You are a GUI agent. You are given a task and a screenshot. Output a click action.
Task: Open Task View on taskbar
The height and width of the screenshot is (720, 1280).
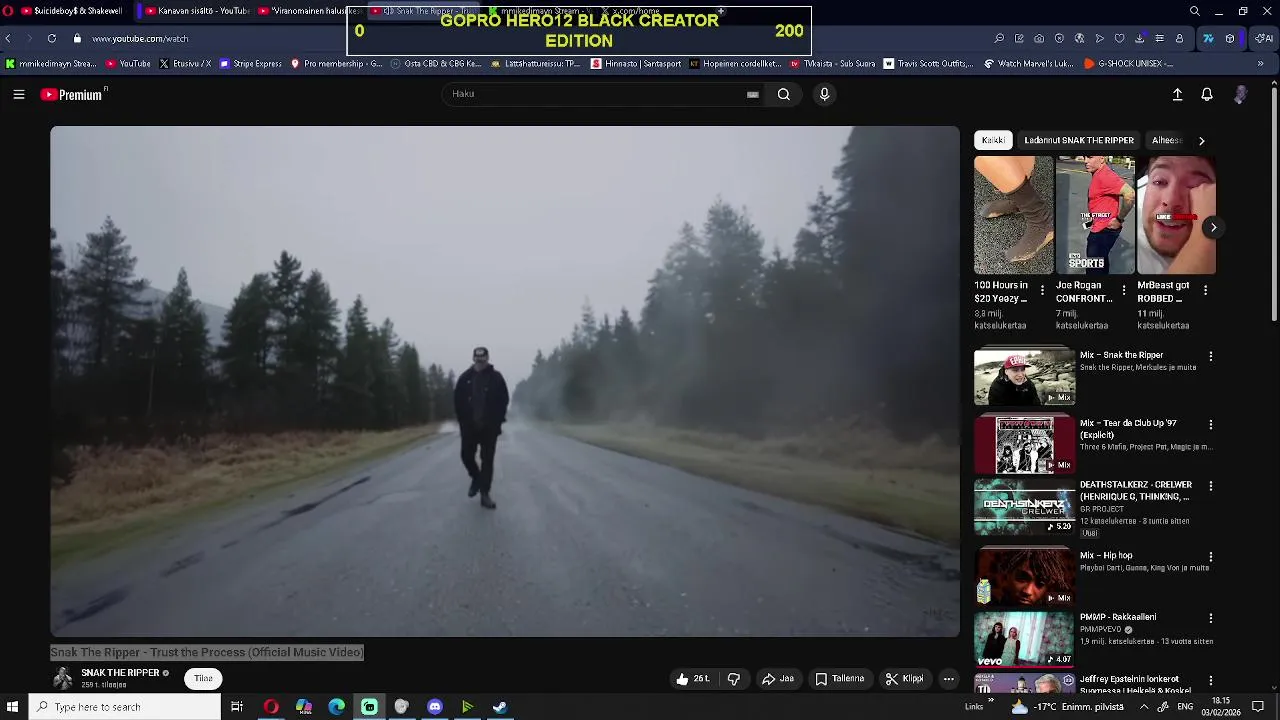pos(237,707)
